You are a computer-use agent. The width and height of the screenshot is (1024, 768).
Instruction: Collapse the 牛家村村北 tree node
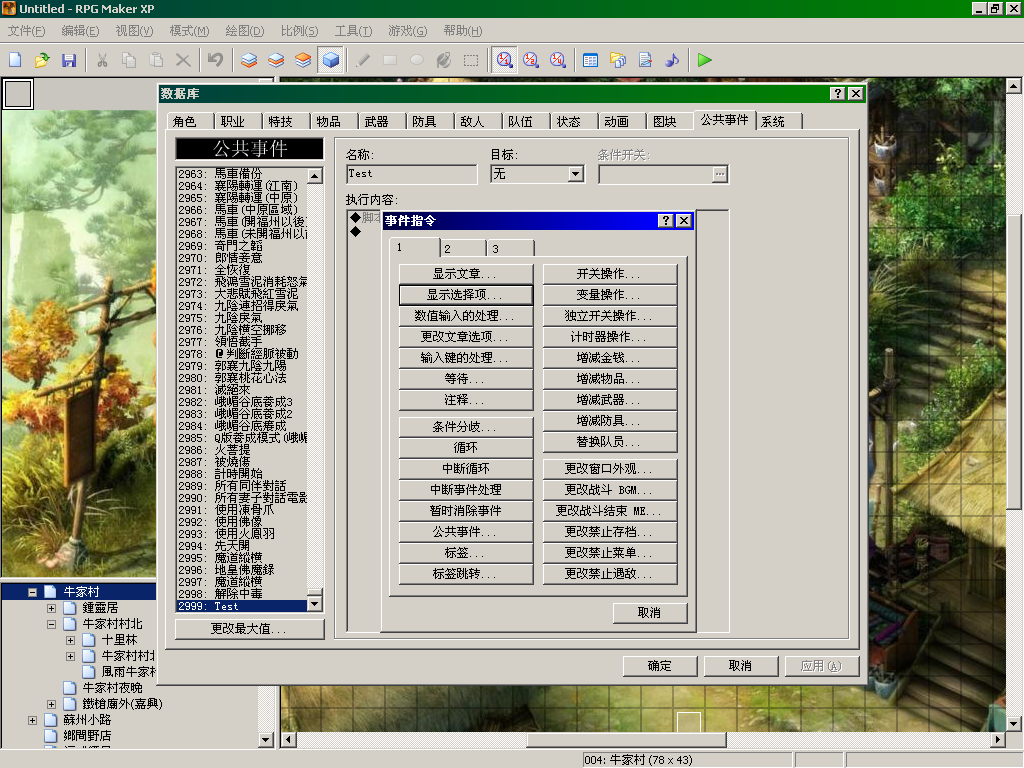pyautogui.click(x=51, y=624)
